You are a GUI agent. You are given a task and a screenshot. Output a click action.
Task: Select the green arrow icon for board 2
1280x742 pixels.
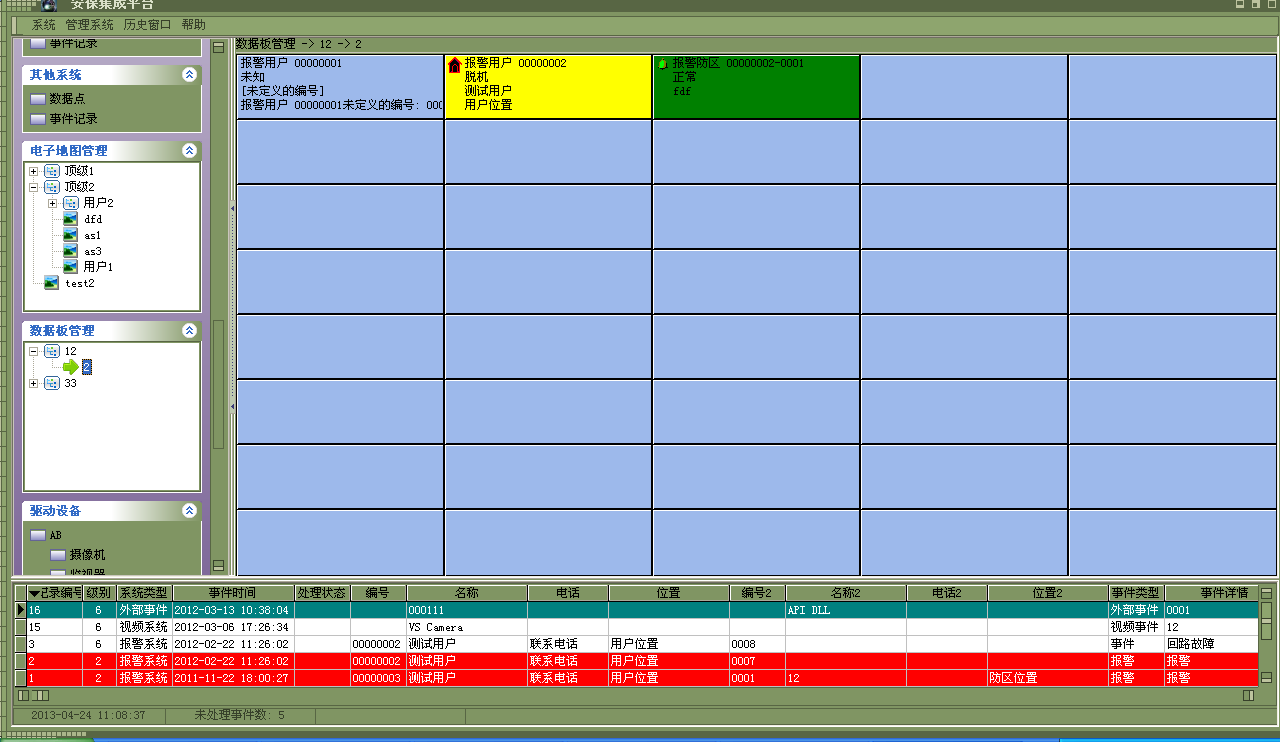coord(70,367)
